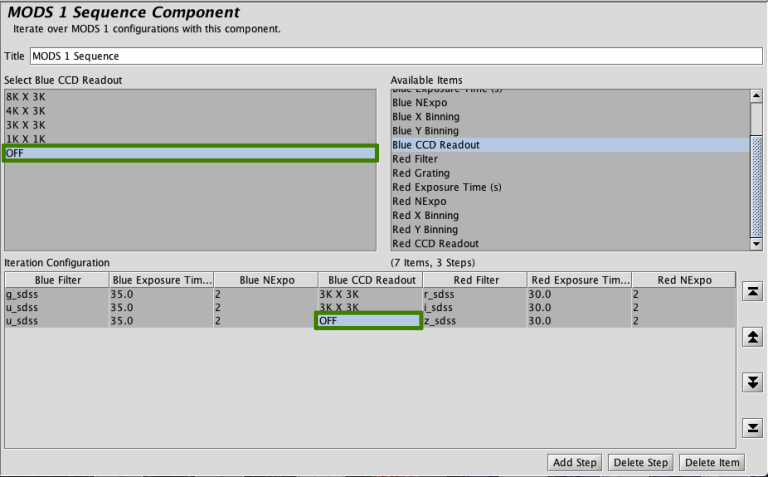Viewport: 768px width, 477px height.
Task: Click the Blue Filter column header
Action: [57, 280]
